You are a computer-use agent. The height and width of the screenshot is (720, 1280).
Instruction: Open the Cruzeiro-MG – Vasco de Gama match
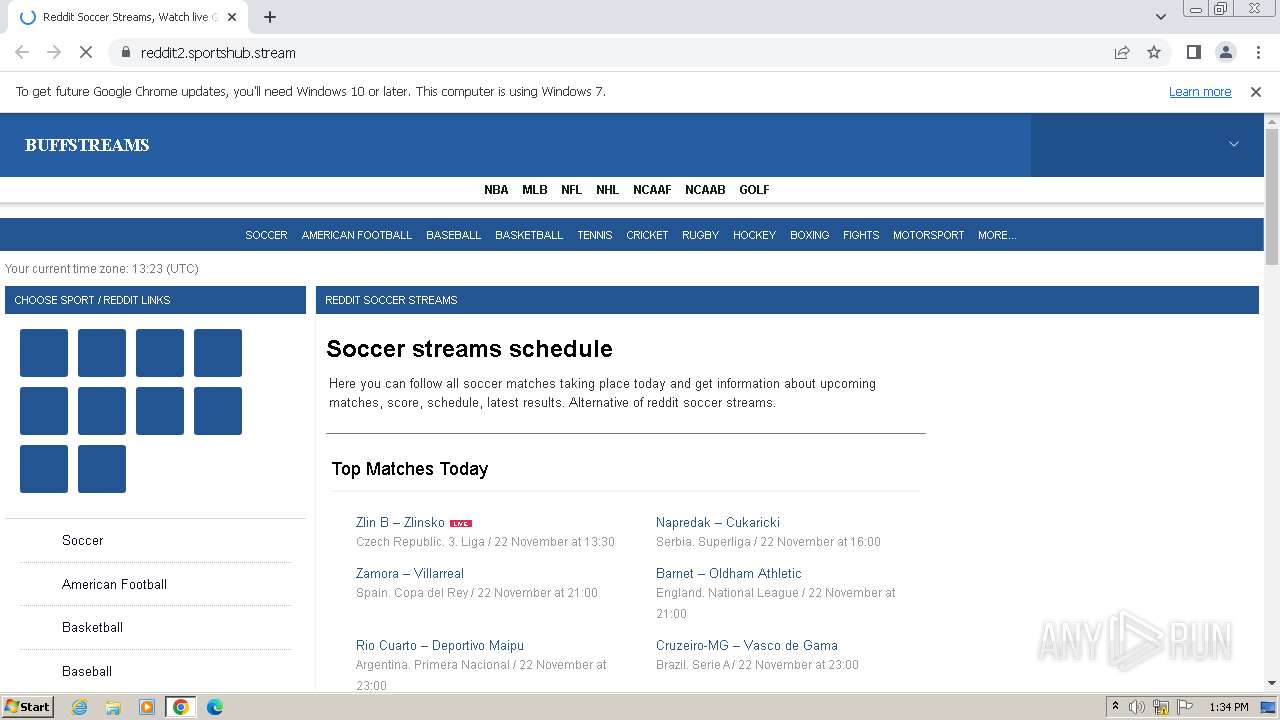747,645
